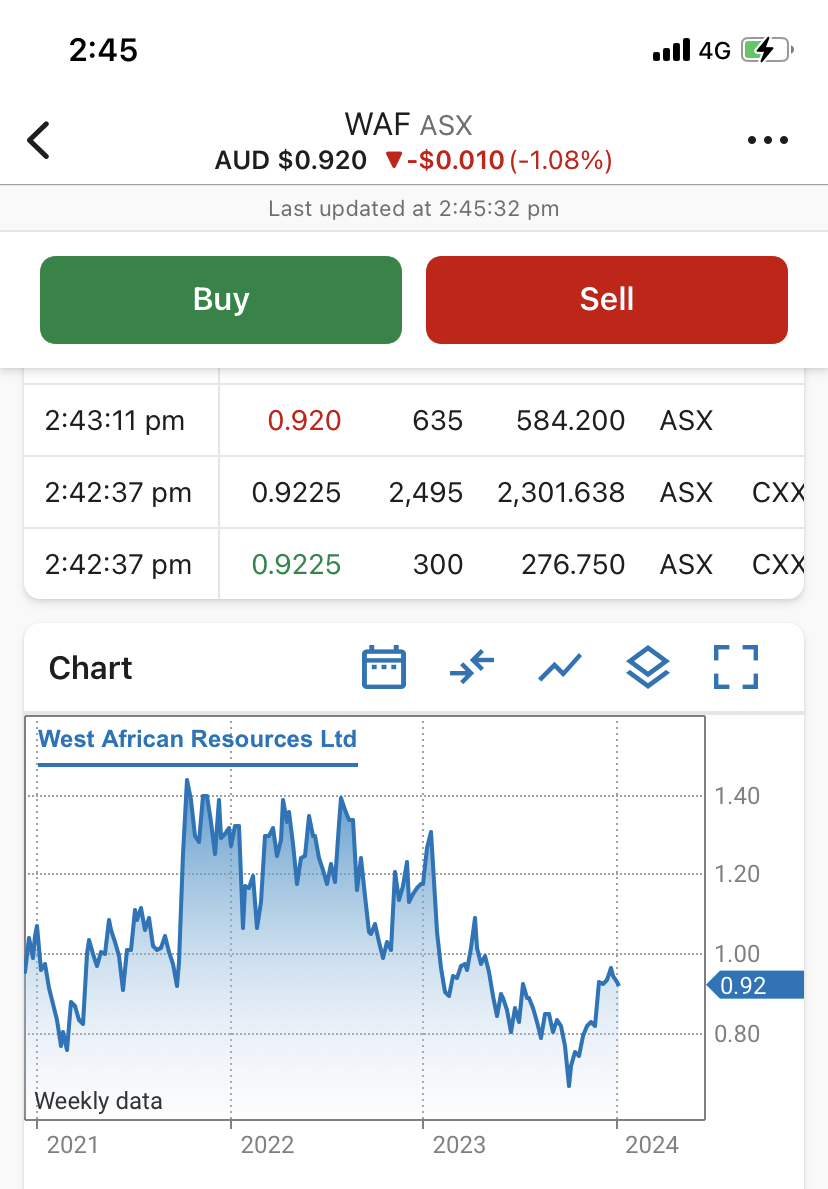Select trade value 584.200
Viewport: 828px width, 1189px height.
coord(570,420)
